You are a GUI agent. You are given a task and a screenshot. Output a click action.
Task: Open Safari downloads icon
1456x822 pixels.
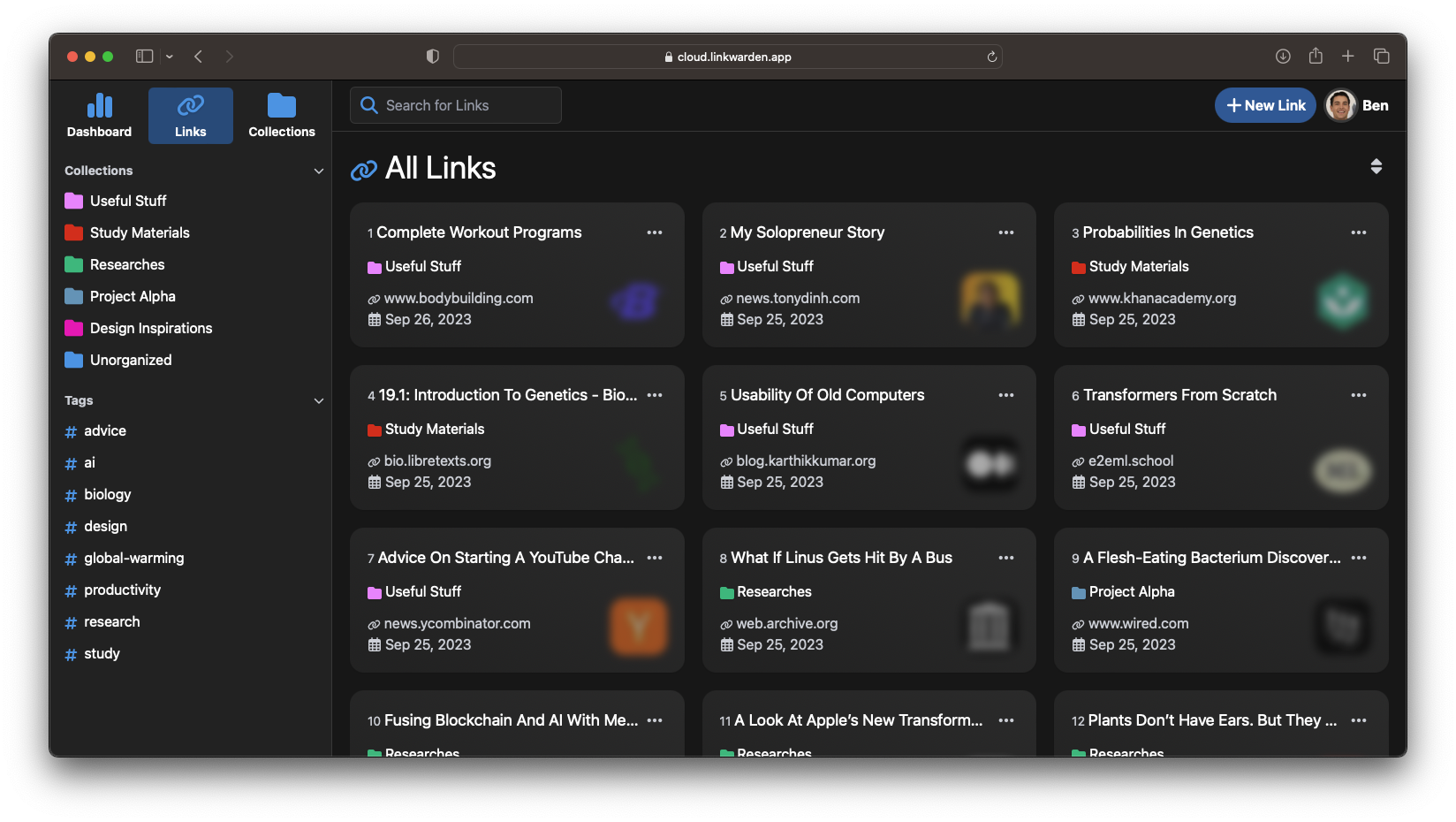coord(1283,57)
